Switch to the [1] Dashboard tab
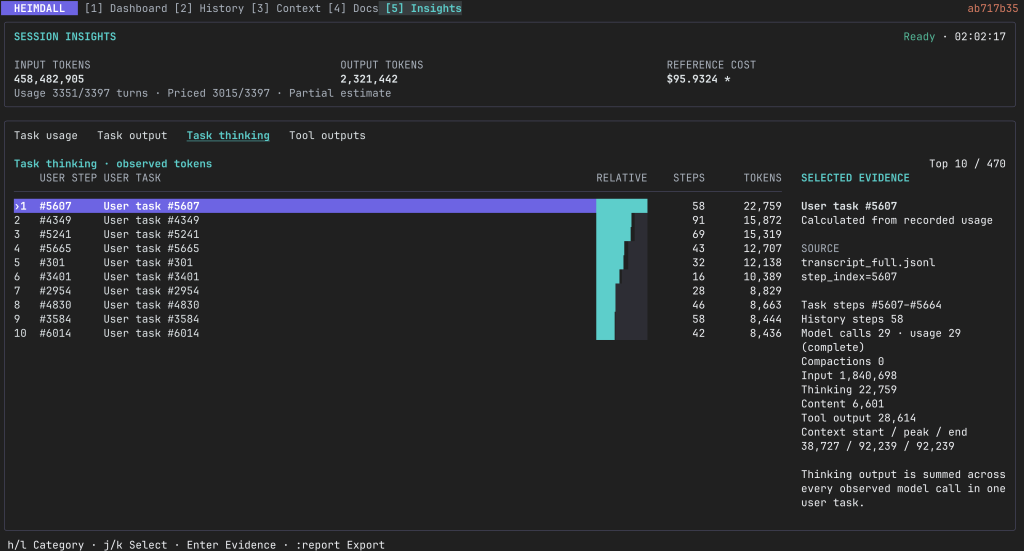 coord(126,8)
